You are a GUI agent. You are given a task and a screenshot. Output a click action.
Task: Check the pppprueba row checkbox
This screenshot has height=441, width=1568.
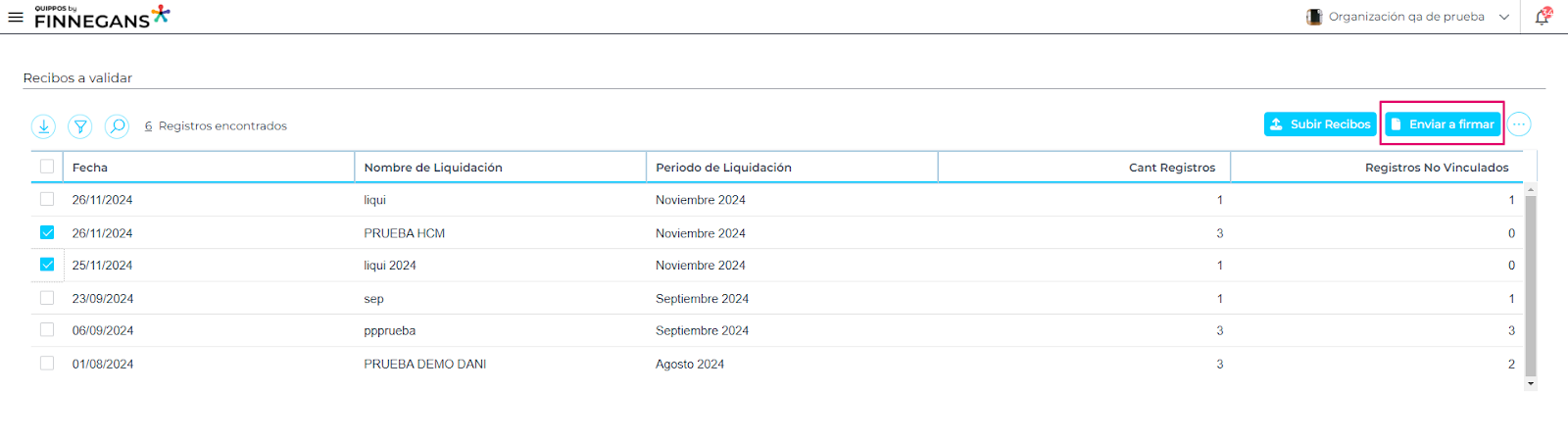pos(47,330)
